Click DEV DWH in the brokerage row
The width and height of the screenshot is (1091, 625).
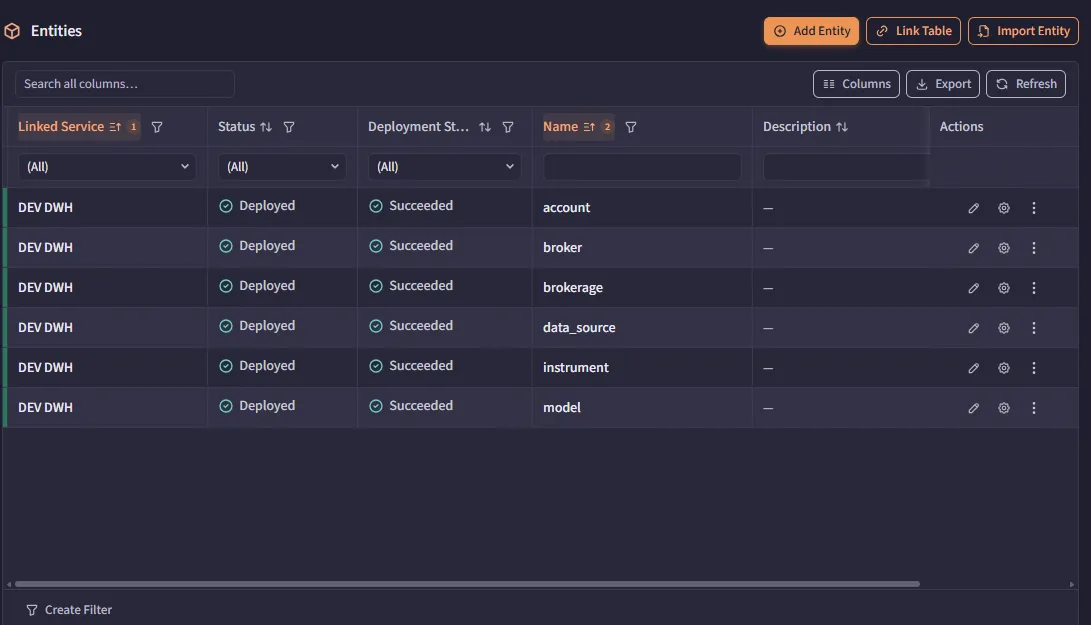(45, 287)
